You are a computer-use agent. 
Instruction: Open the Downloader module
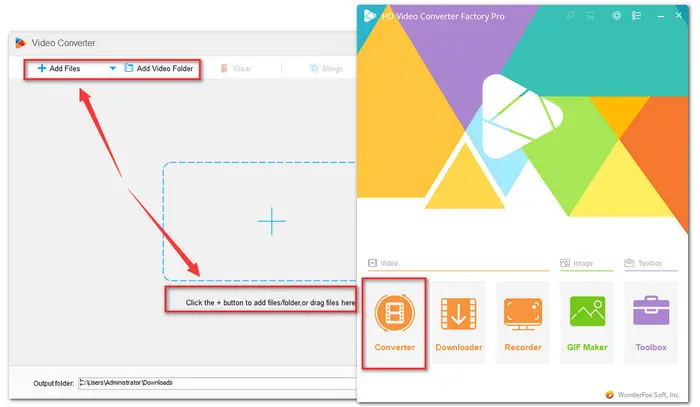[458, 324]
